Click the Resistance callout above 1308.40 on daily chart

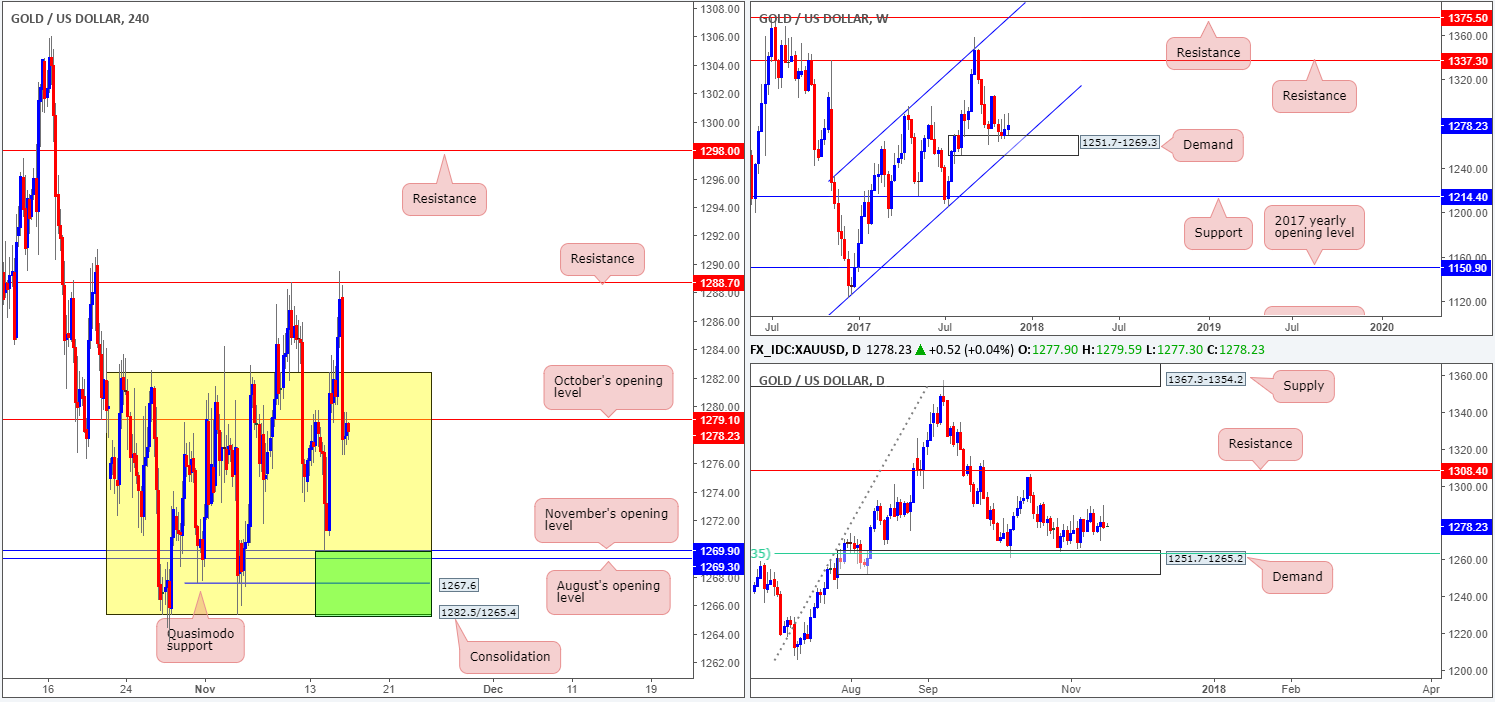1260,444
